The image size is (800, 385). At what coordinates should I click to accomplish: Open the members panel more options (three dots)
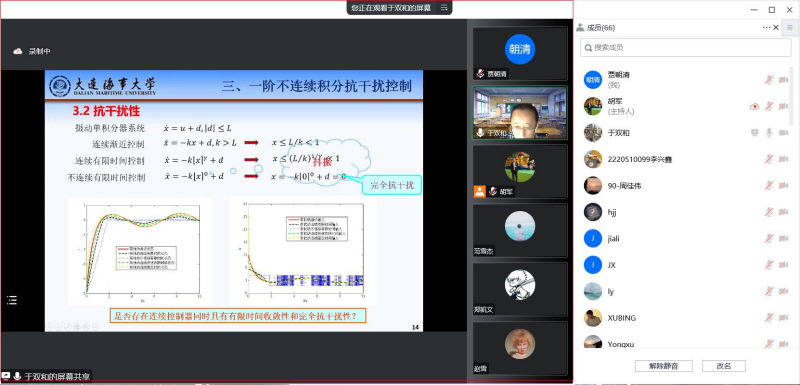(x=766, y=28)
